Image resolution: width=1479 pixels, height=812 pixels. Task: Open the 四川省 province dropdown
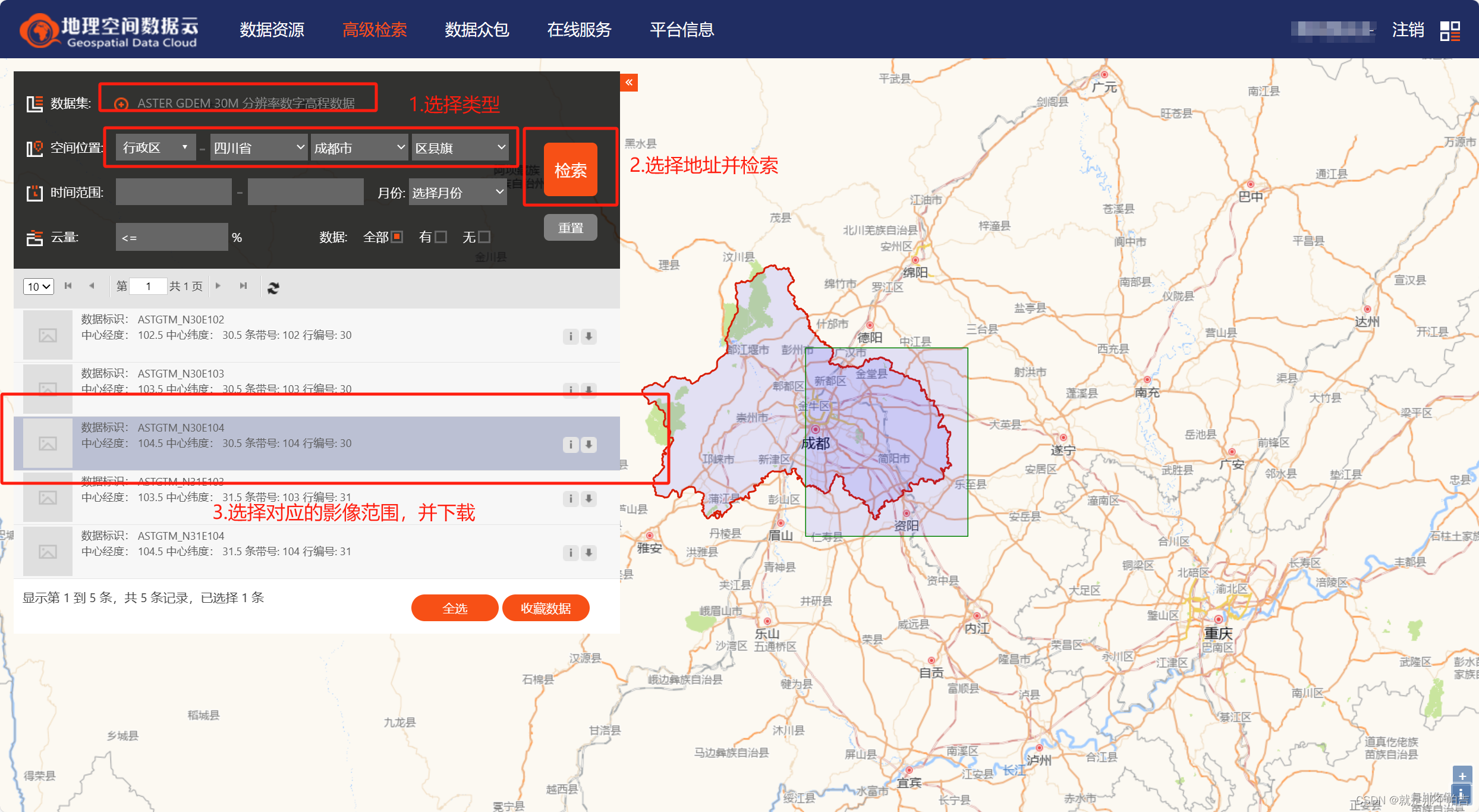tap(259, 148)
